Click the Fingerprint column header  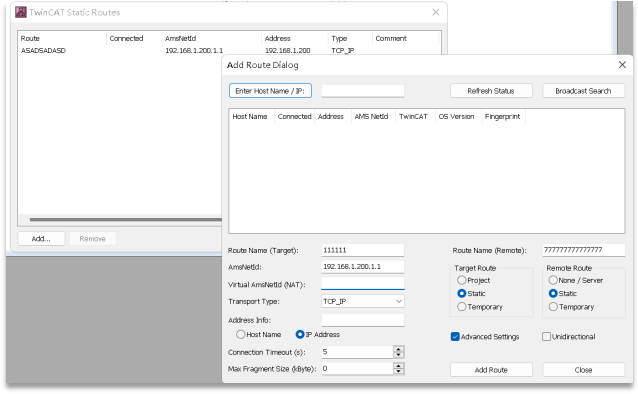[504, 116]
